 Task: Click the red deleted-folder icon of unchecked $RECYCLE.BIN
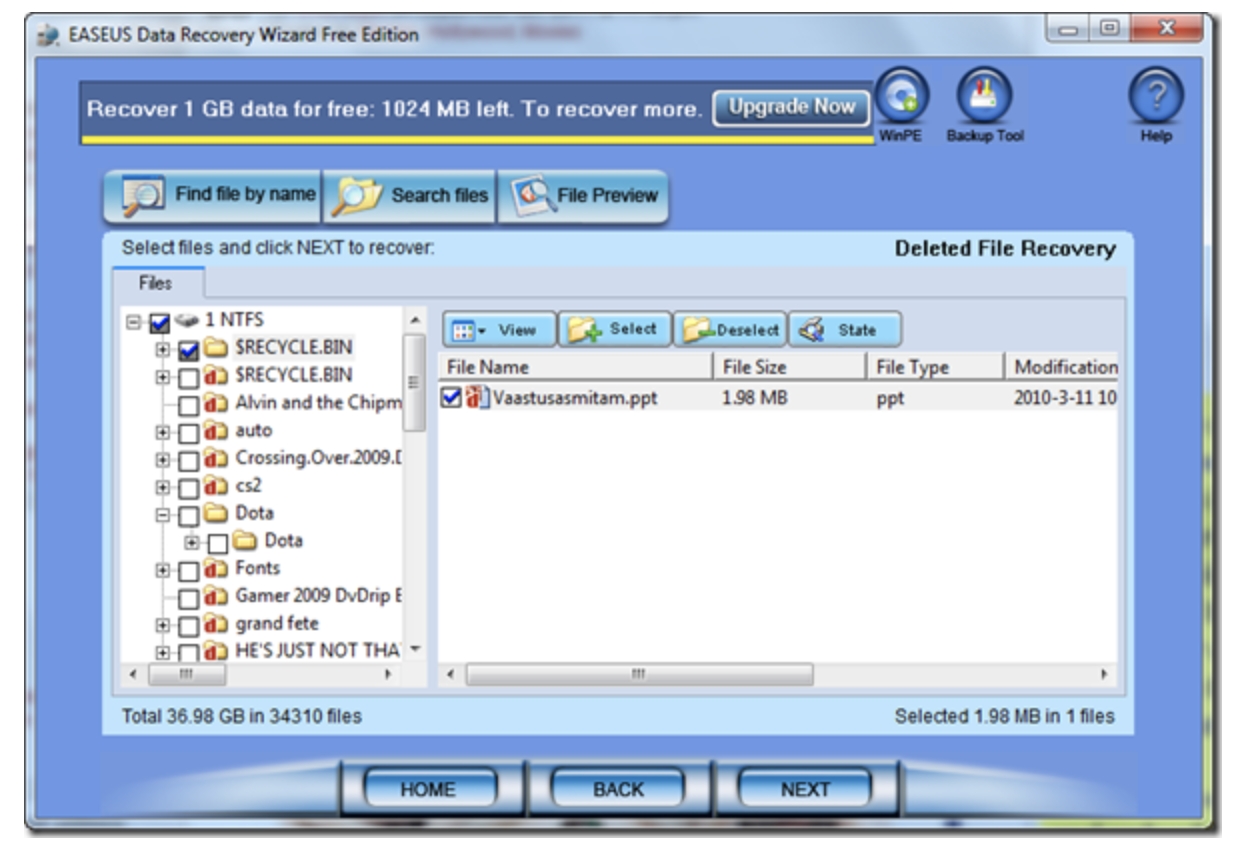click(216, 377)
